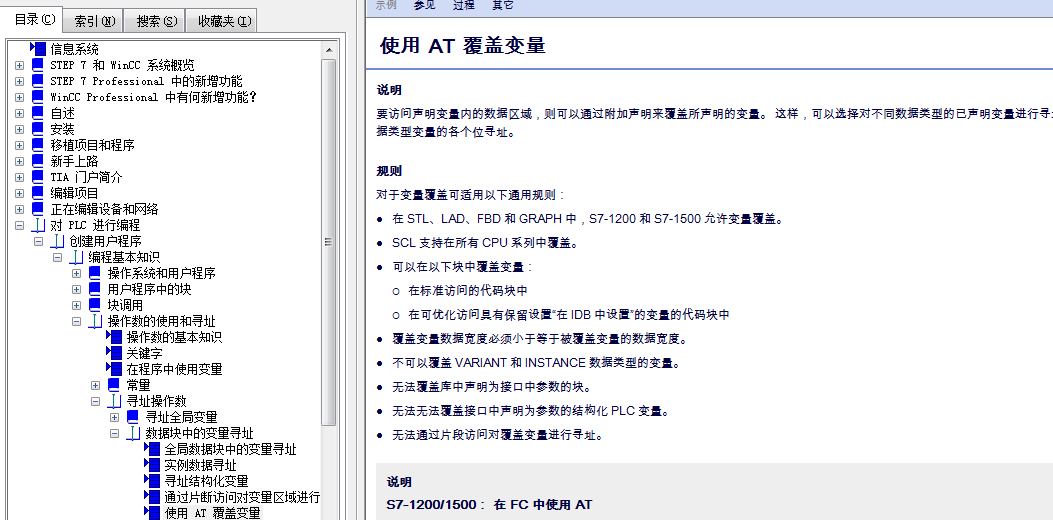This screenshot has width=1053, height=520.
Task: Expand STEP 7 Professional 中的新增功能 node
Action: (x=19, y=81)
